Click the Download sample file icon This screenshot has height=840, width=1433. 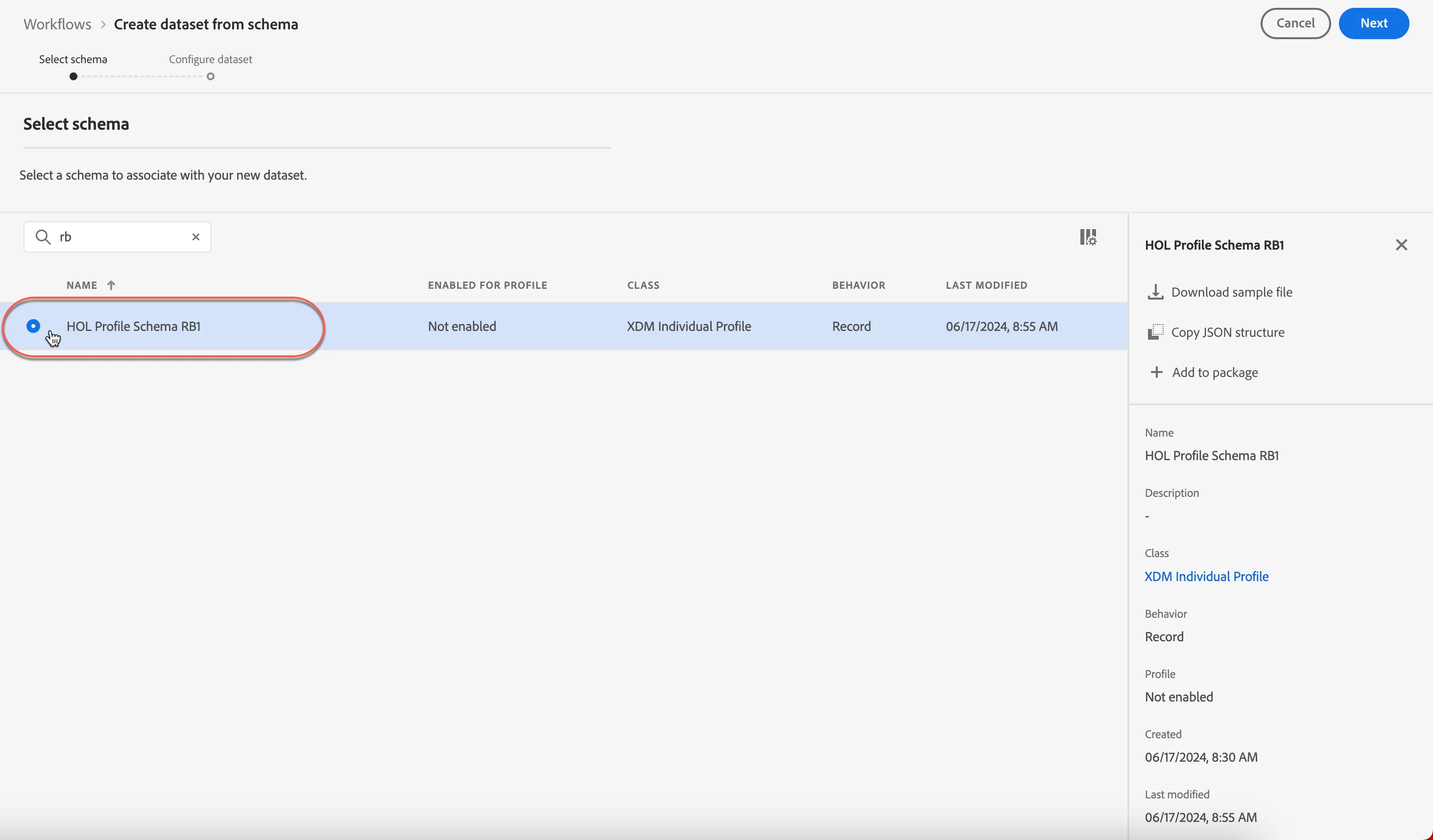pos(1155,292)
